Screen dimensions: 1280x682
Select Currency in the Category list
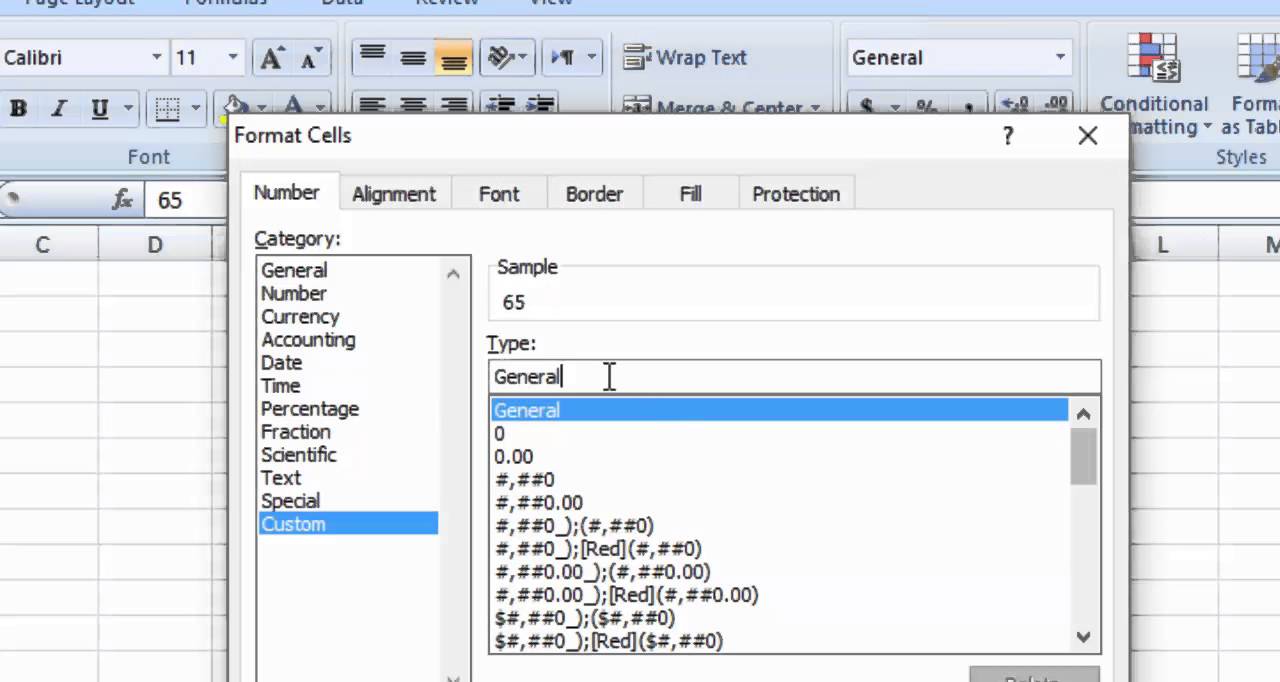pyautogui.click(x=300, y=316)
